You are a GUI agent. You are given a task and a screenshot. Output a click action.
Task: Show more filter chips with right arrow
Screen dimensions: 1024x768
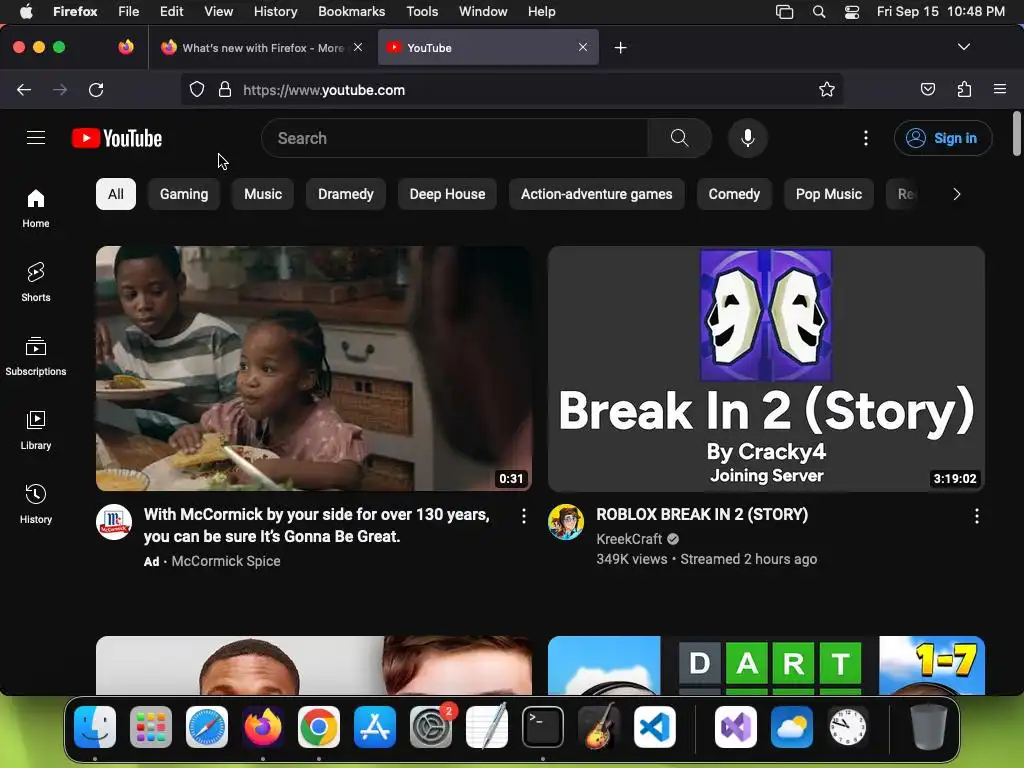(957, 194)
